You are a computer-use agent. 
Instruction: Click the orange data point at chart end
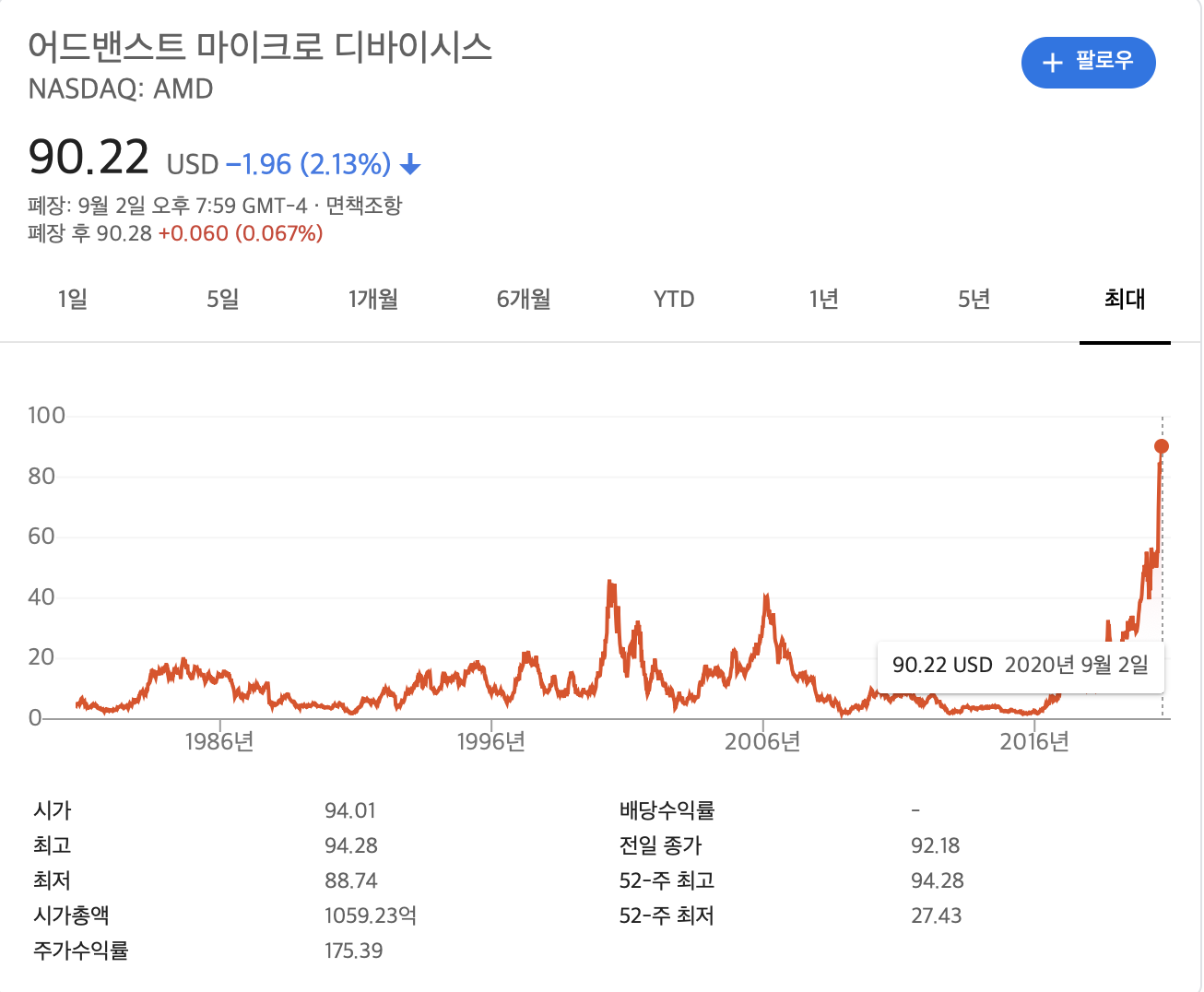(1162, 446)
